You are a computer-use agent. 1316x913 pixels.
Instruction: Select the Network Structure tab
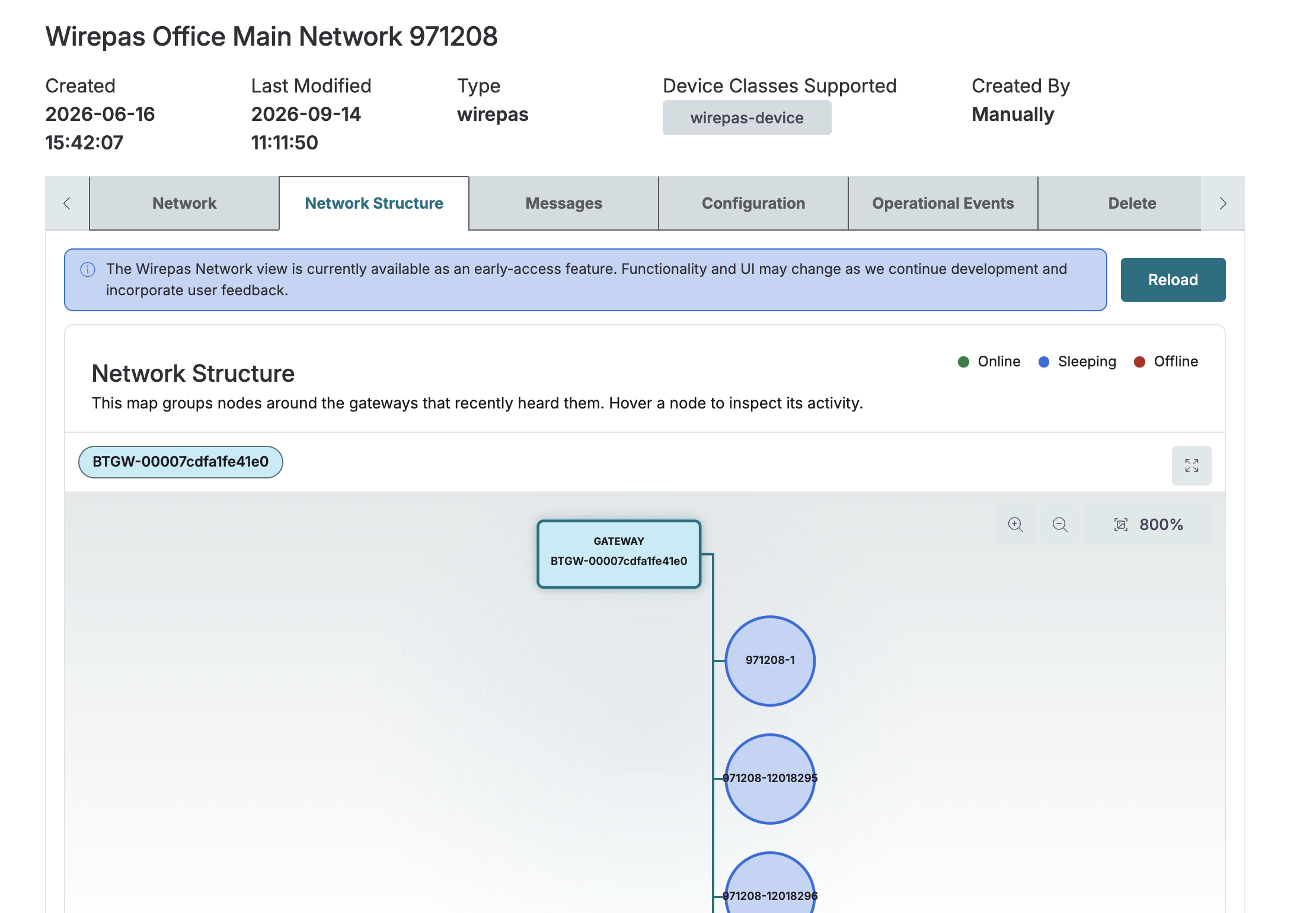tap(374, 203)
